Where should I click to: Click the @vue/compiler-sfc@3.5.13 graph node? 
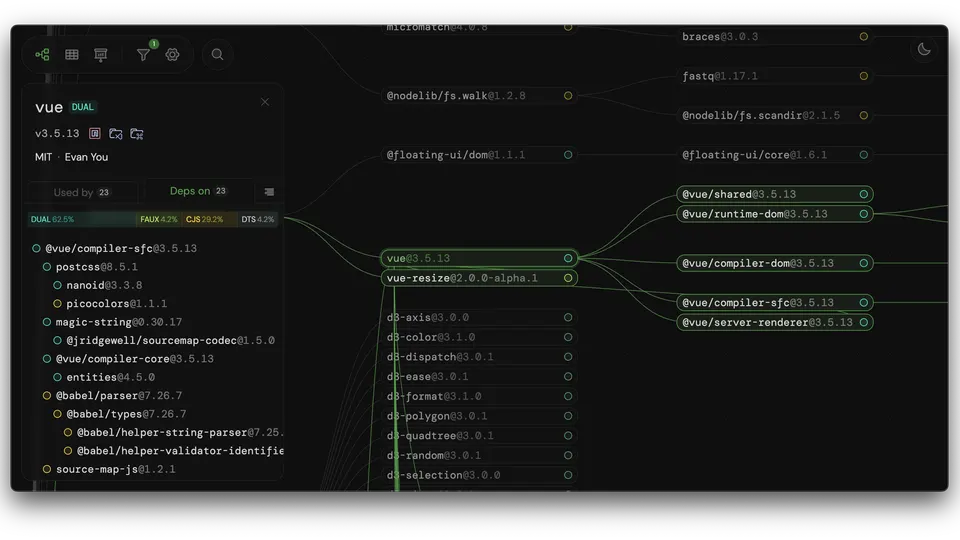click(x=774, y=302)
